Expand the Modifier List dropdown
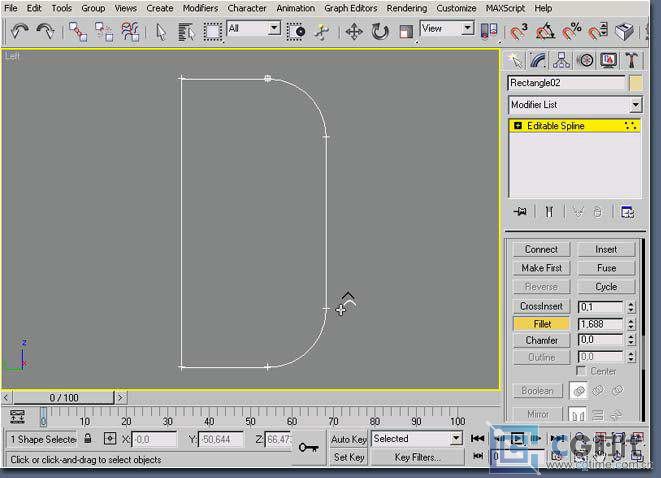The image size is (661, 478). [x=636, y=105]
